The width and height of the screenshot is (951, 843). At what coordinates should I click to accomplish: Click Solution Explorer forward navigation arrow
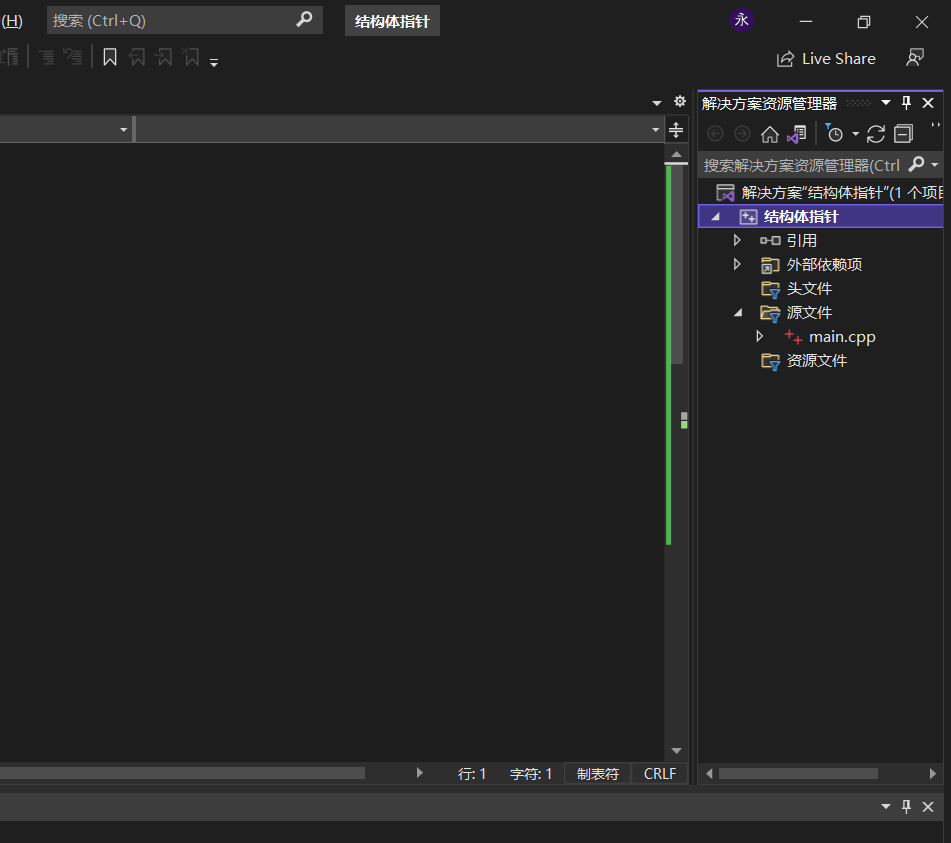coord(742,133)
